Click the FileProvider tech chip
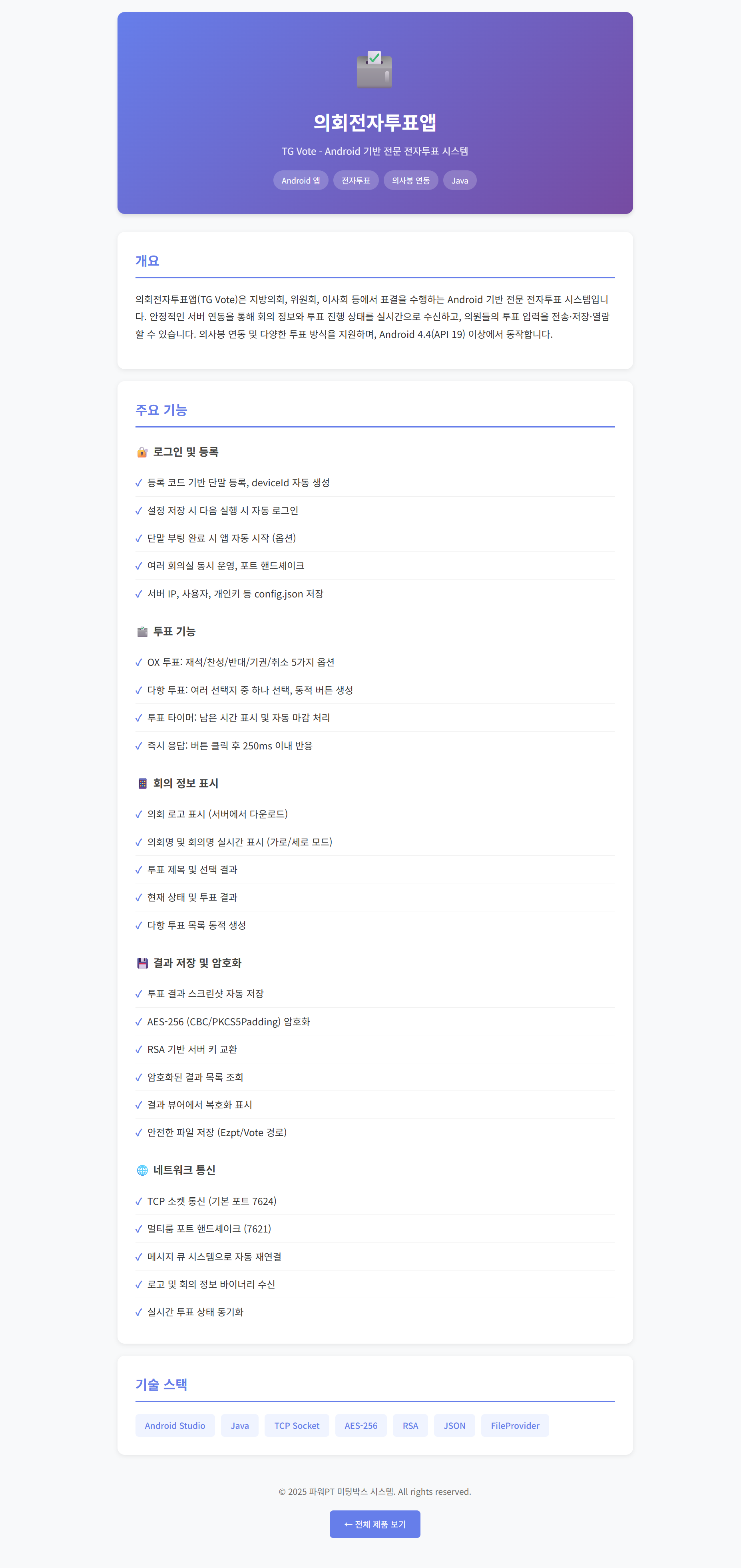The image size is (741, 1568). tap(515, 1425)
